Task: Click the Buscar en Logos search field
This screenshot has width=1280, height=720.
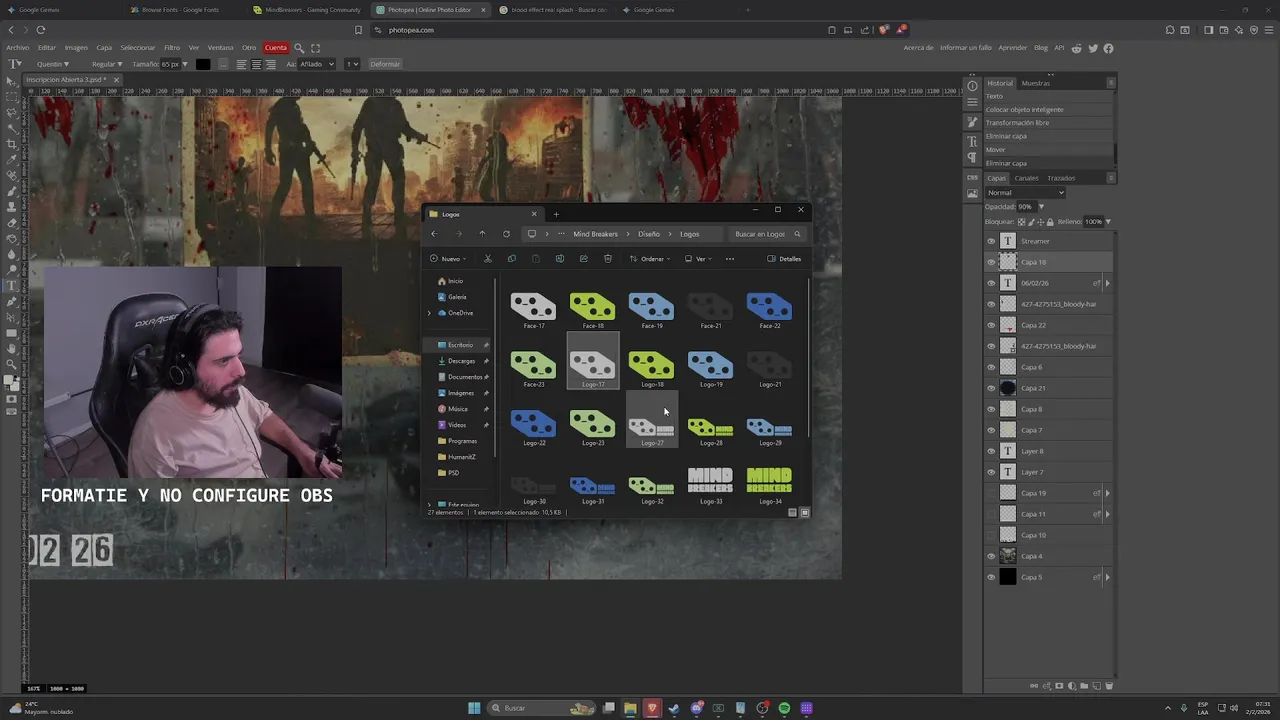Action: tap(767, 234)
